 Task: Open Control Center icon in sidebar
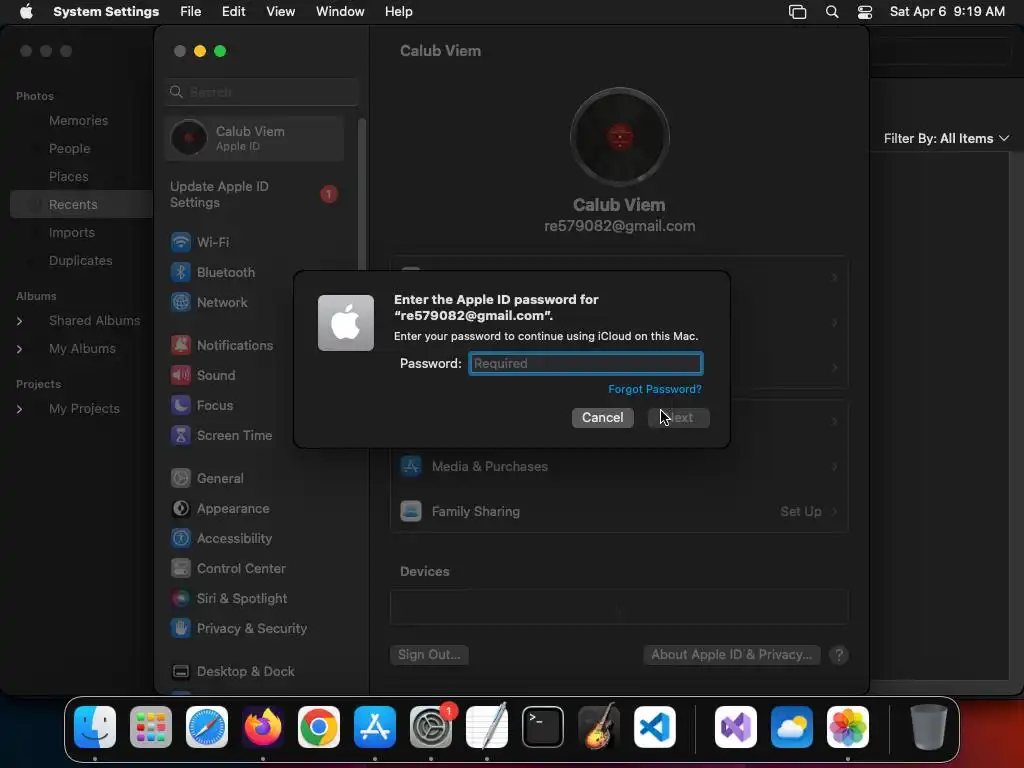point(181,568)
